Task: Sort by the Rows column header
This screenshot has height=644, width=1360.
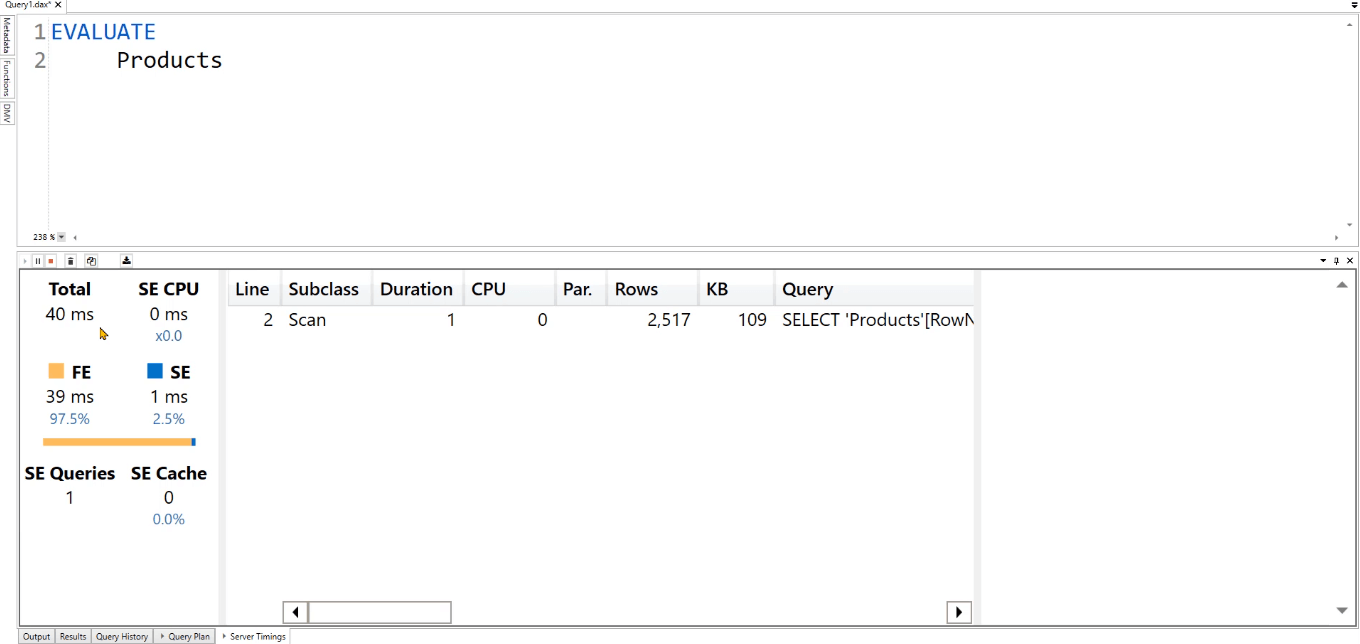Action: click(653, 289)
